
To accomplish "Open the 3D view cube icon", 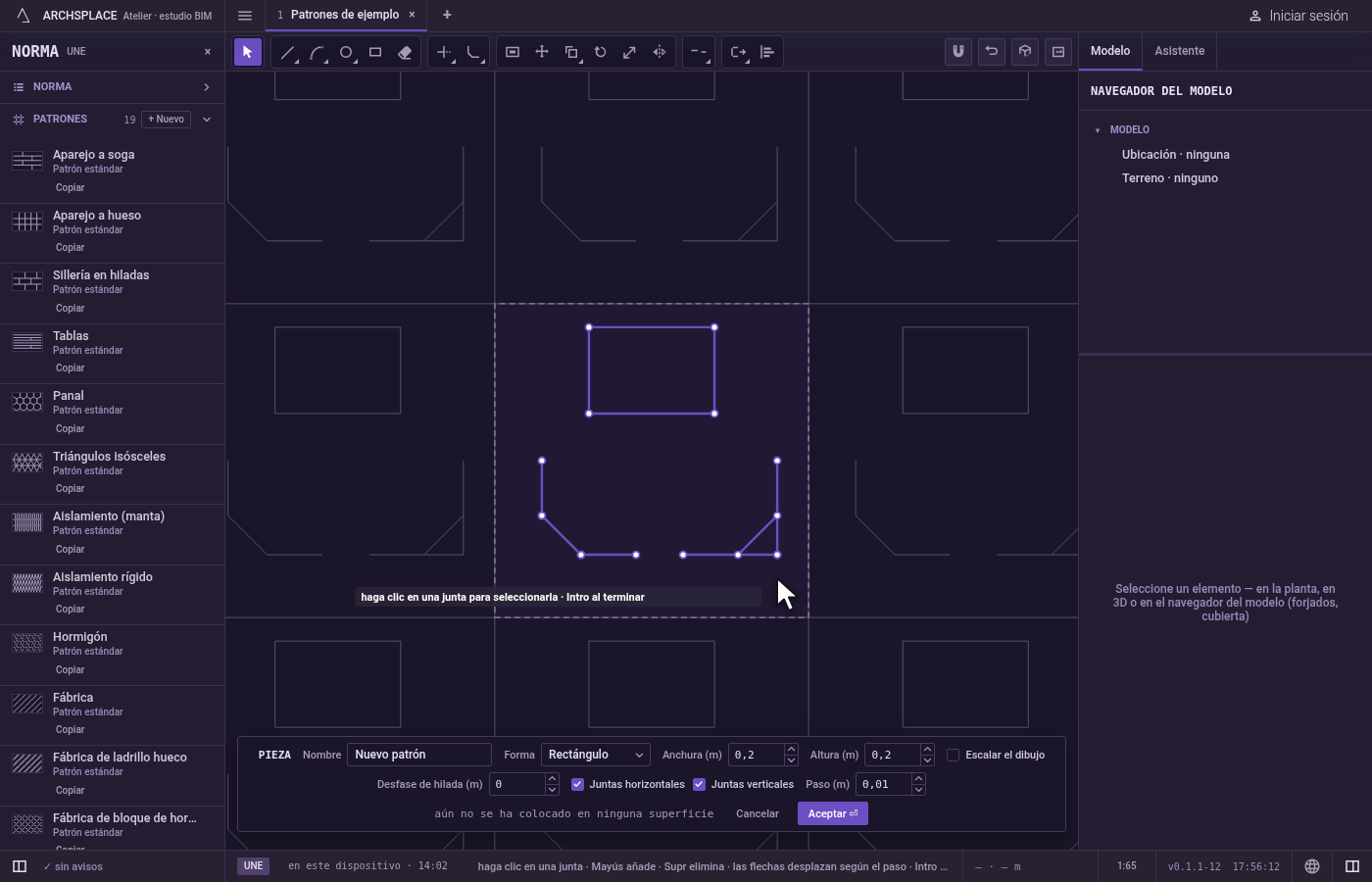I will coord(1025,51).
